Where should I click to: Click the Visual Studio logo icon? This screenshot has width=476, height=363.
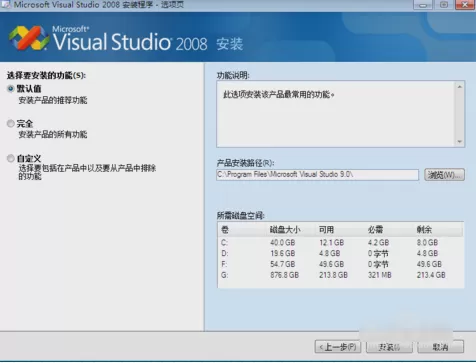pyautogui.click(x=29, y=38)
